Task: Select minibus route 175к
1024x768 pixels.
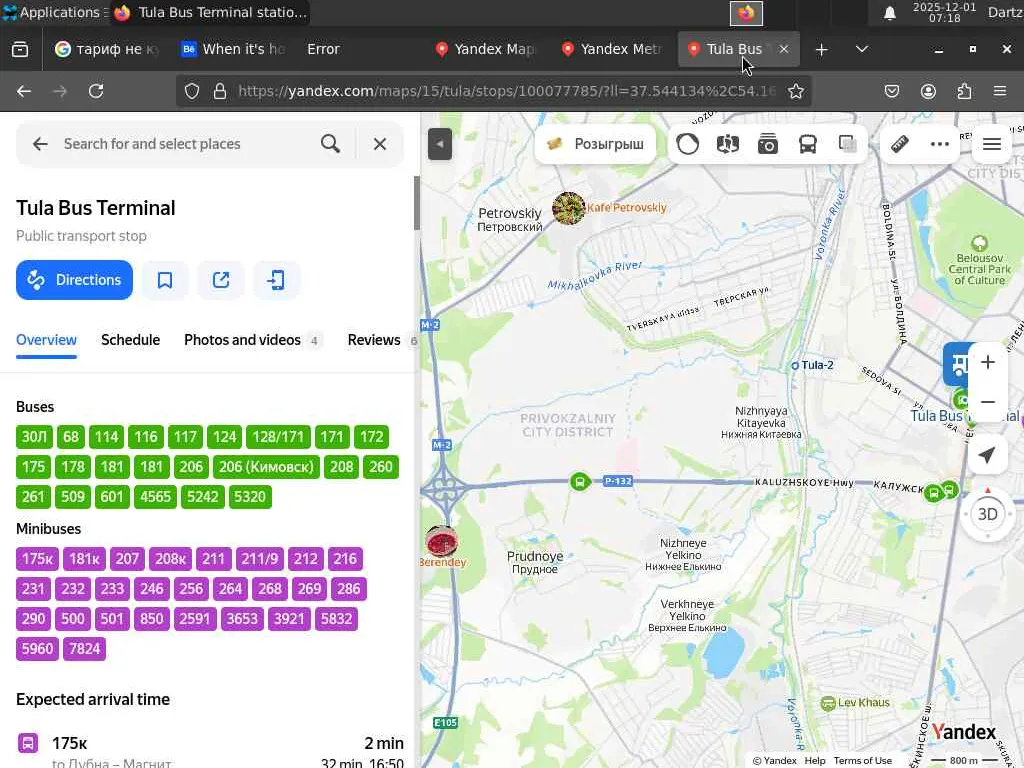Action: [37, 559]
